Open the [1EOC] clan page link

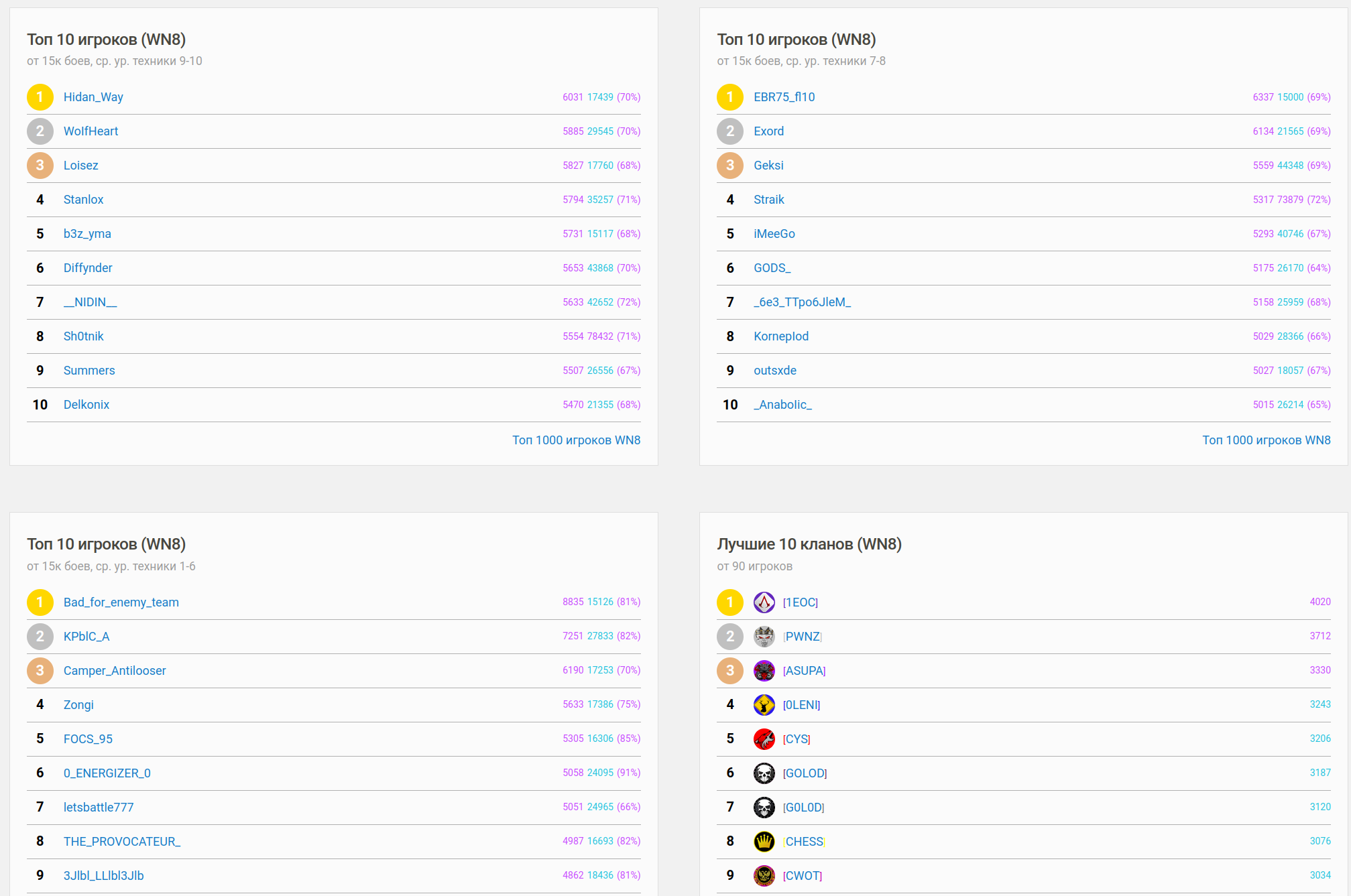click(801, 602)
